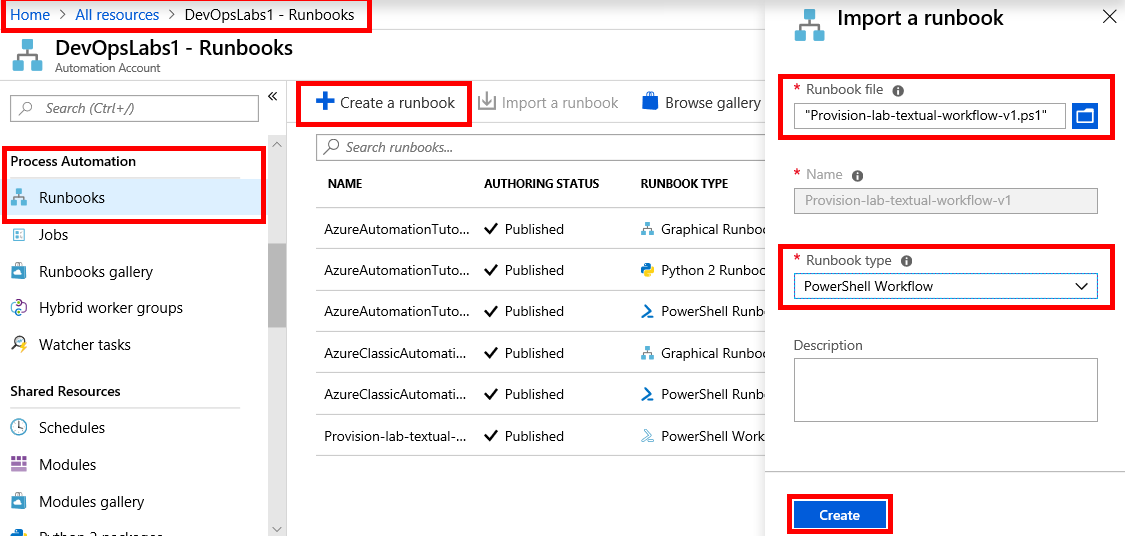
Task: Click the Import a runbook download icon
Action: point(487,102)
